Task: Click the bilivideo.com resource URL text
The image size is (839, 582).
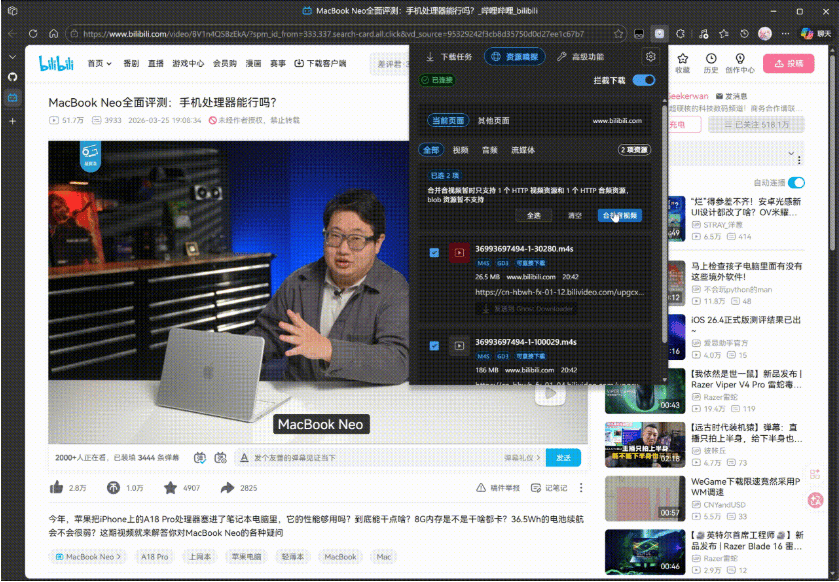Action: (559, 292)
